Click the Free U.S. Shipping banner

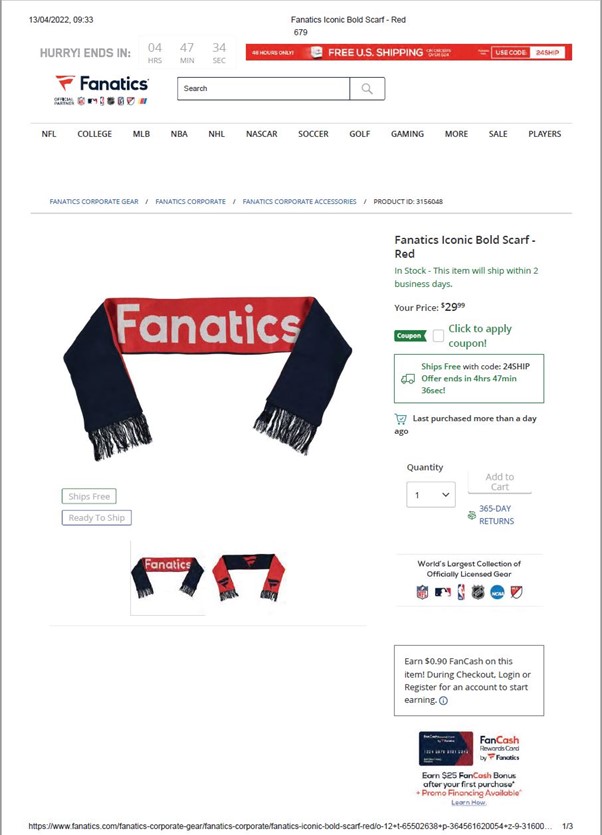[x=409, y=52]
